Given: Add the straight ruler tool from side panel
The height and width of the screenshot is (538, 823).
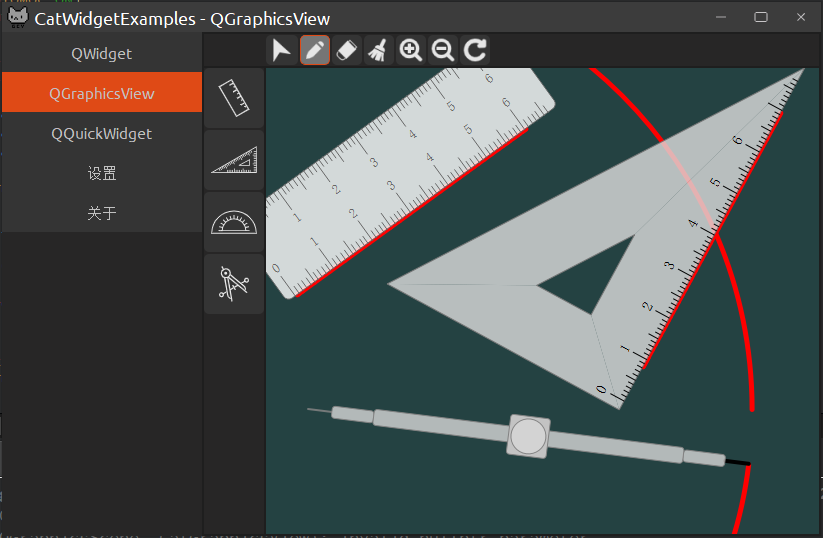Looking at the screenshot, I should [x=234, y=98].
